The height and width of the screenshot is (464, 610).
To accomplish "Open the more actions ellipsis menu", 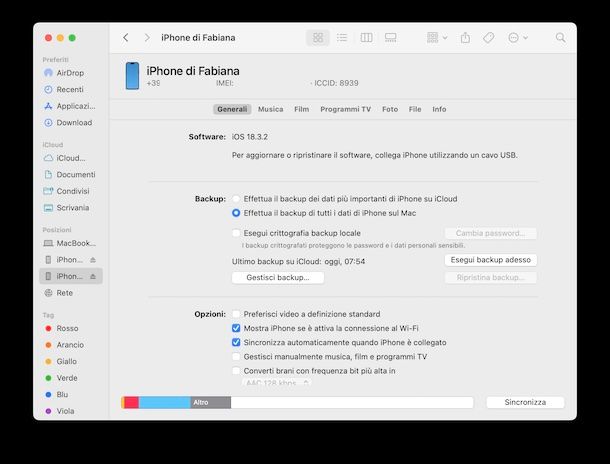I will click(517, 38).
